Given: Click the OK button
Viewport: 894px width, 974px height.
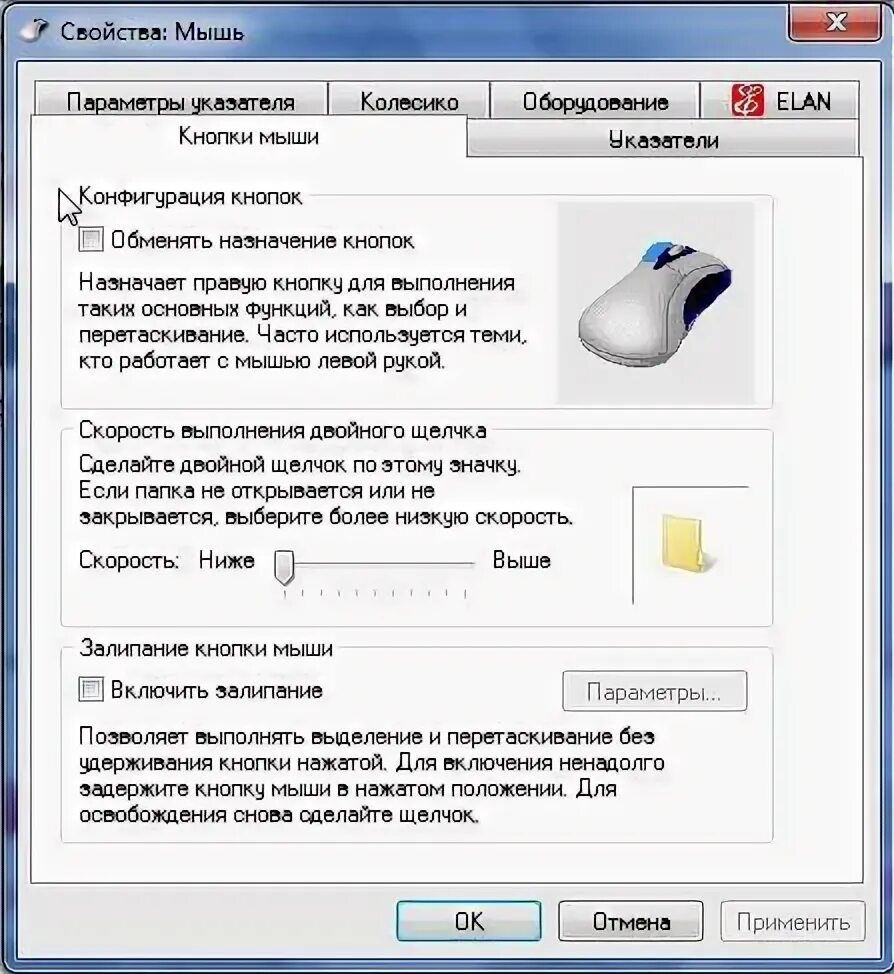Looking at the screenshot, I should tap(469, 921).
